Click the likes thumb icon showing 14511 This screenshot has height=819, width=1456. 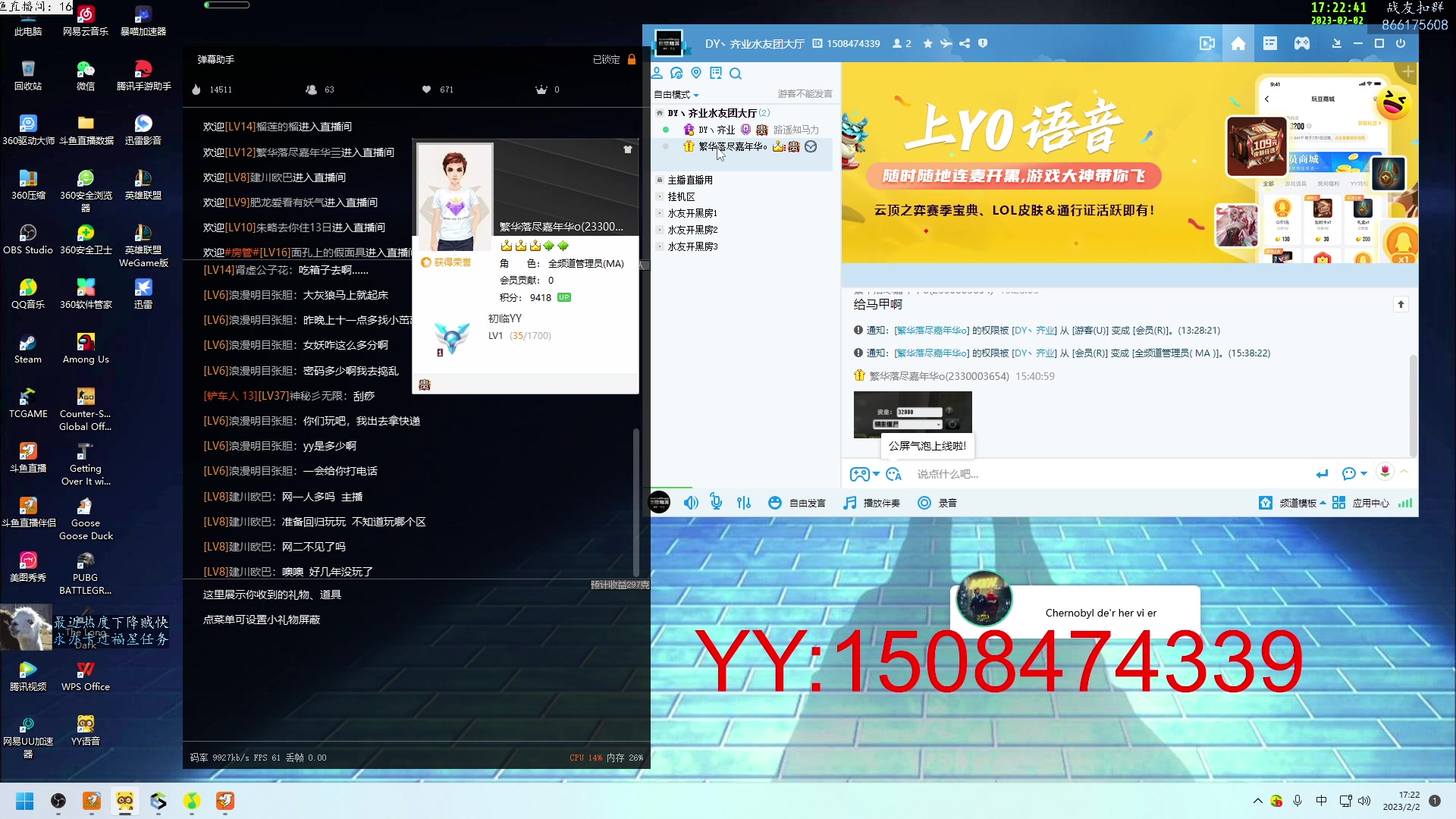(x=196, y=89)
